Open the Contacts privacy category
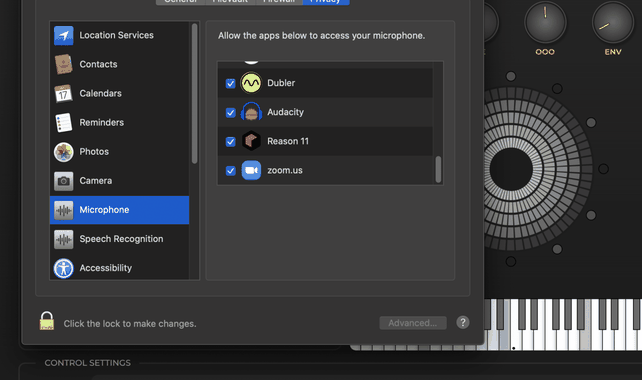Image resolution: width=642 pixels, height=380 pixels. coord(119,64)
